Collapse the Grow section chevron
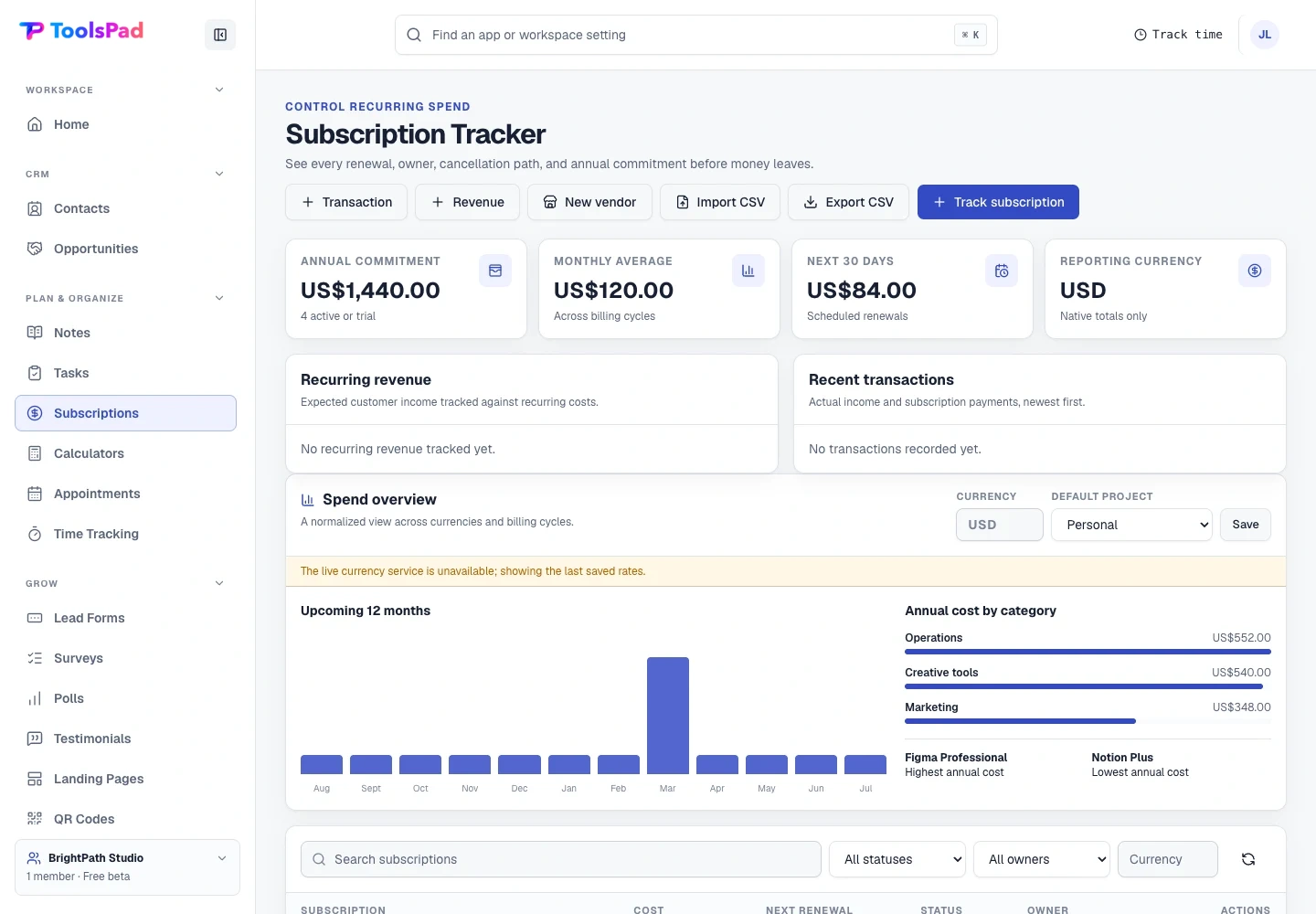1316x914 pixels. coord(219,583)
